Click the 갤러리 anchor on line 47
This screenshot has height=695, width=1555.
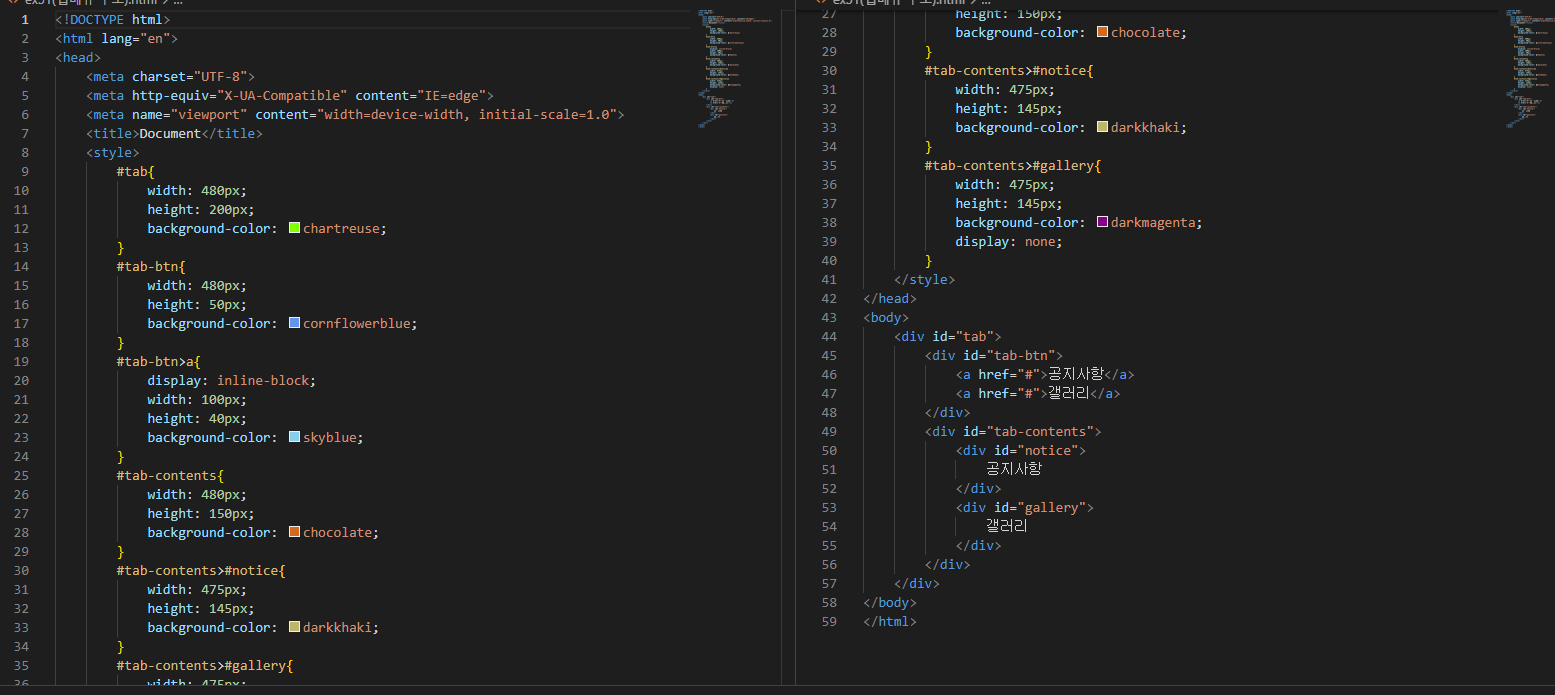click(x=1038, y=393)
